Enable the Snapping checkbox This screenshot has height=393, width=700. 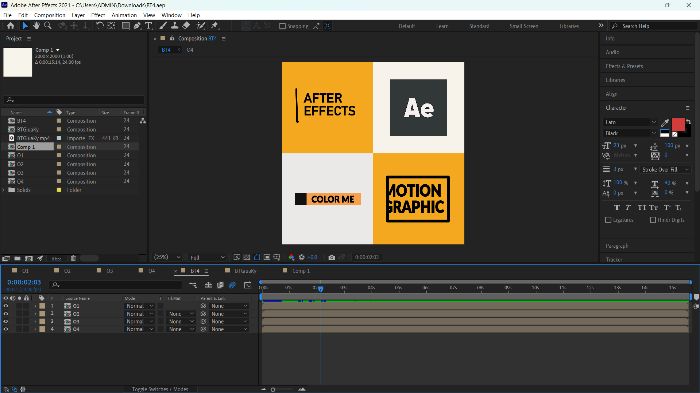[282, 26]
